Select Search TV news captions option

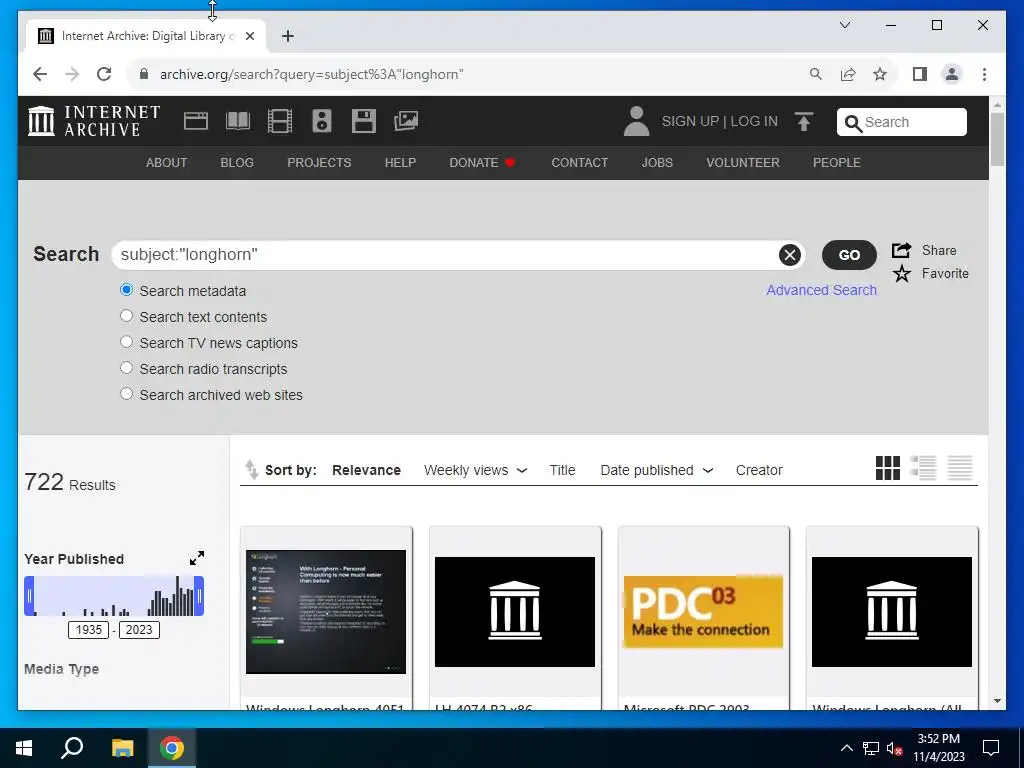pos(127,342)
